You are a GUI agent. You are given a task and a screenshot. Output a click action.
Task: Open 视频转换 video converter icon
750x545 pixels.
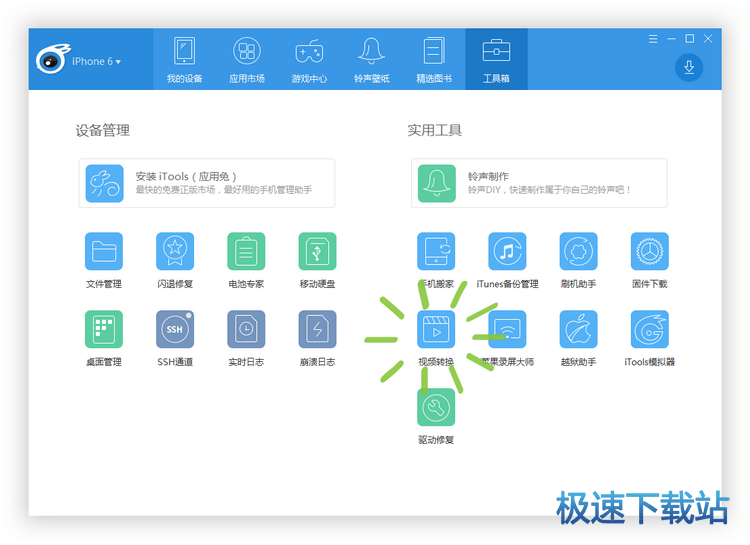pyautogui.click(x=436, y=329)
